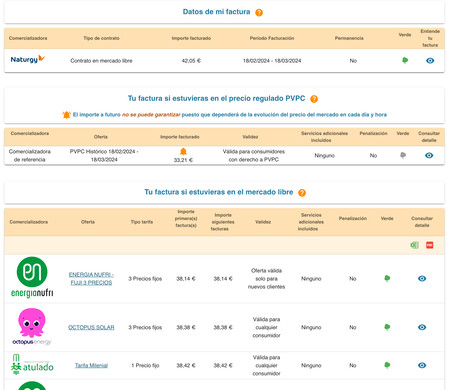The height and width of the screenshot is (390, 450).
Task: Click green leaf in Energia Nufri row
Action: 387,278
